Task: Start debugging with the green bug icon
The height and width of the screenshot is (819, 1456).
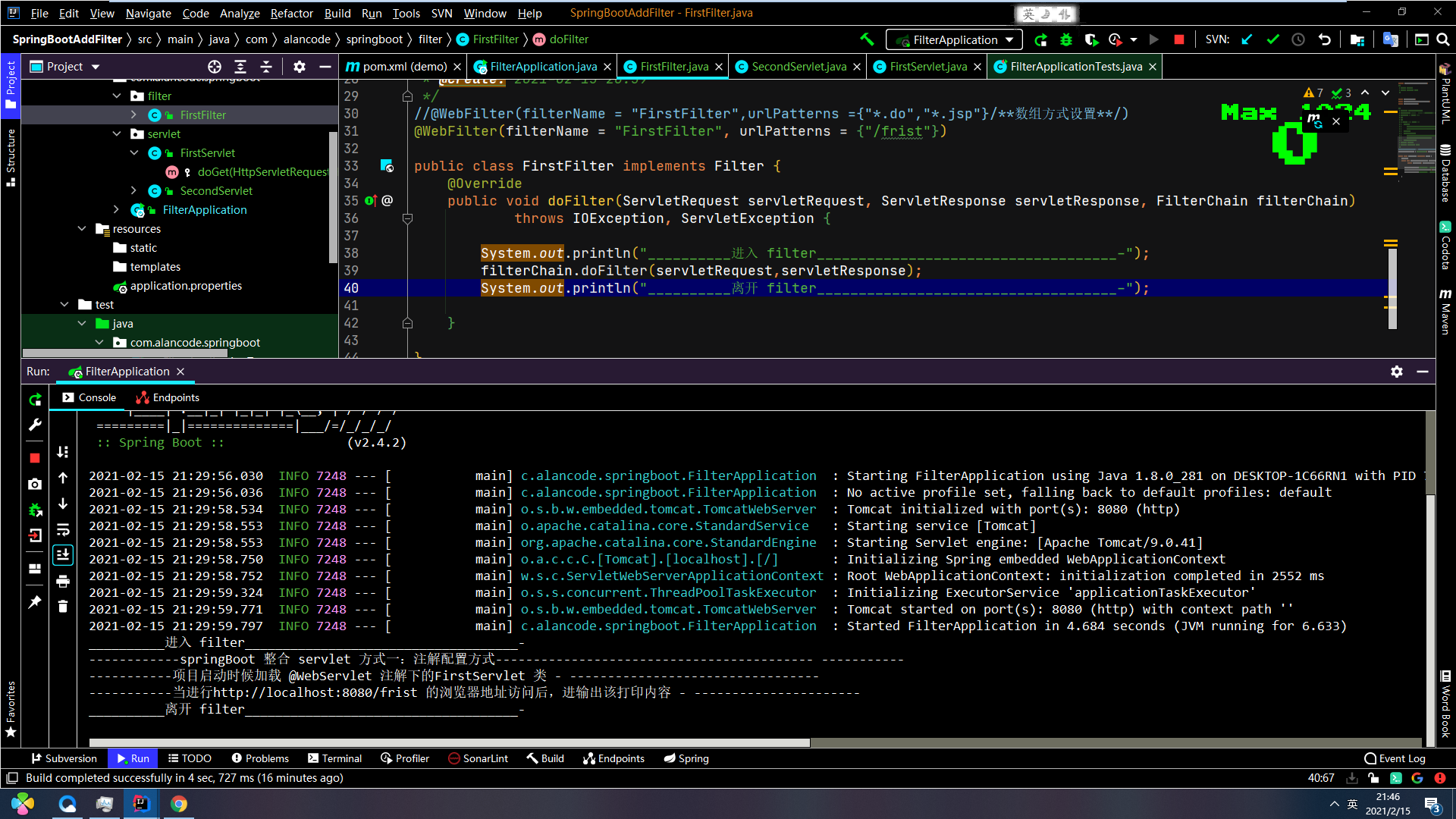Action: 1066,39
